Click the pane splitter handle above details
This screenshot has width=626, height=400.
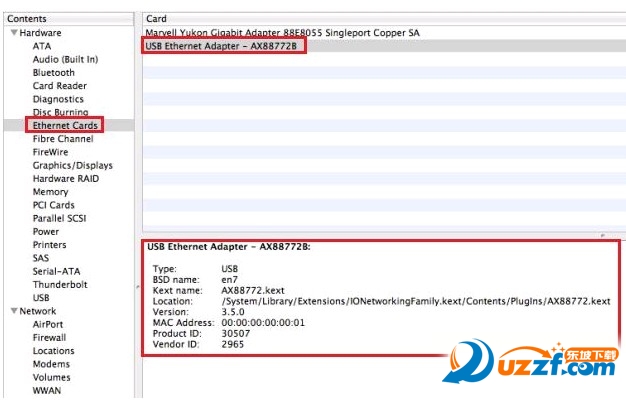tap(603, 235)
